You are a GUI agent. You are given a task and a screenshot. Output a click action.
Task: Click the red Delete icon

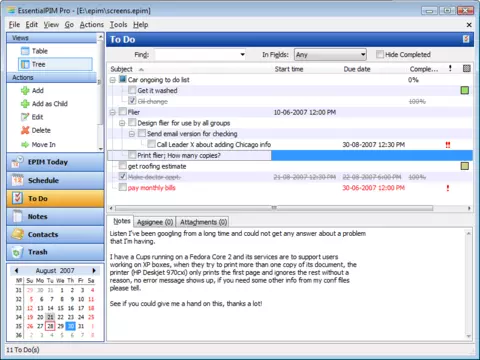(25, 130)
